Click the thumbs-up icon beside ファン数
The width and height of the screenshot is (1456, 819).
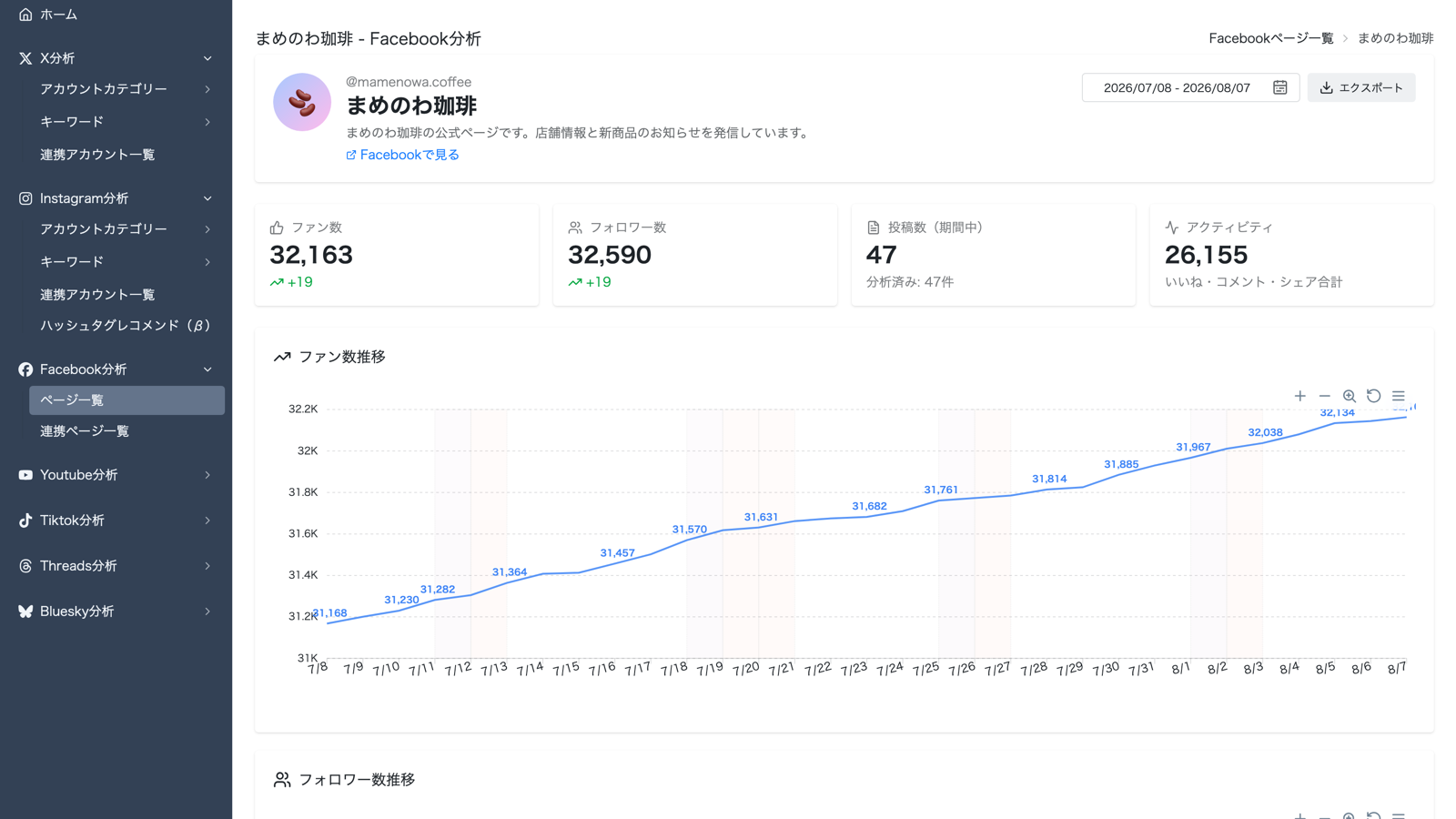pos(277,227)
